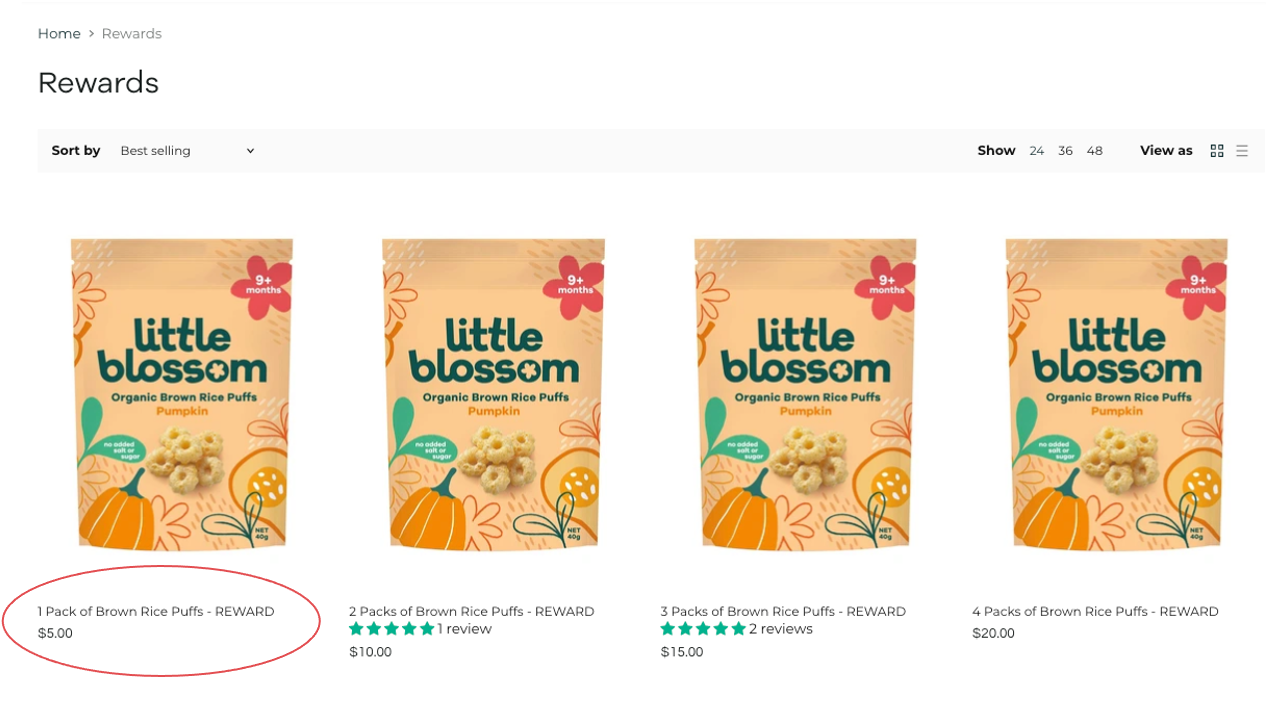Click the Sort by dropdown chevron arrow
The width and height of the screenshot is (1266, 725).
(x=250, y=151)
